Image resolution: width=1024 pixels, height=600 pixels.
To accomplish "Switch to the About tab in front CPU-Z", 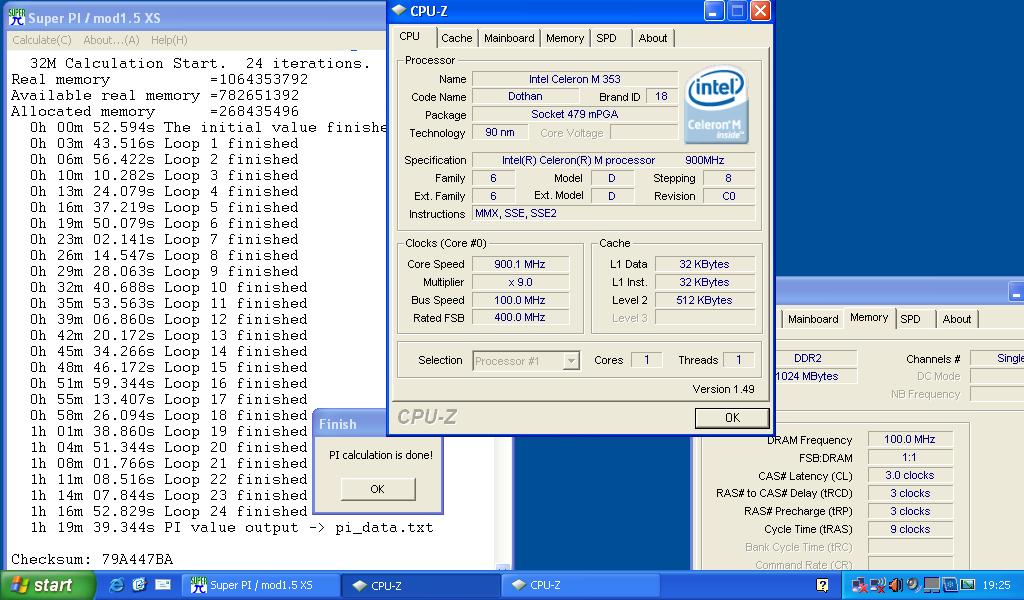I will point(653,38).
